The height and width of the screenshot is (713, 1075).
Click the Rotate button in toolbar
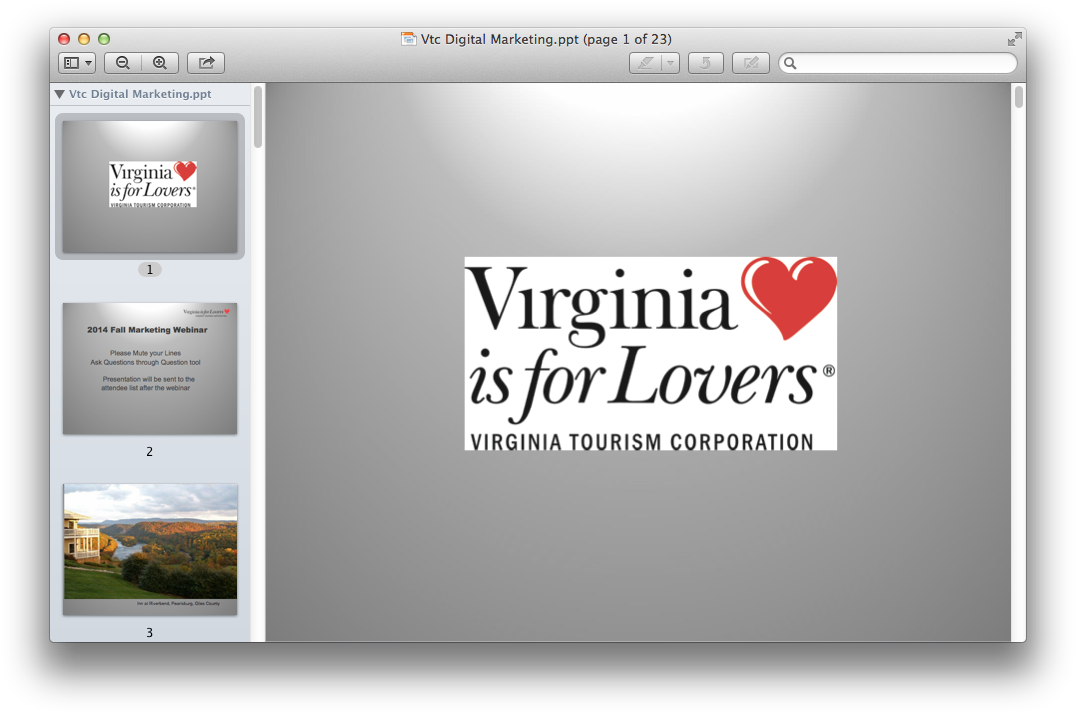(x=705, y=63)
